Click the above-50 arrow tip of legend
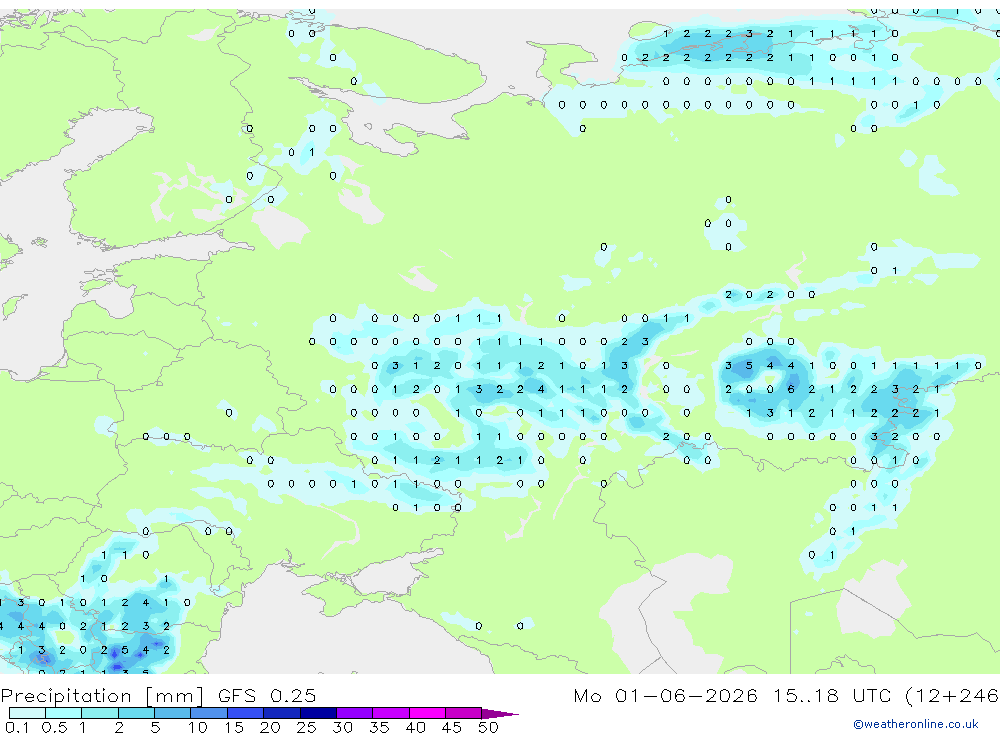 [500, 713]
